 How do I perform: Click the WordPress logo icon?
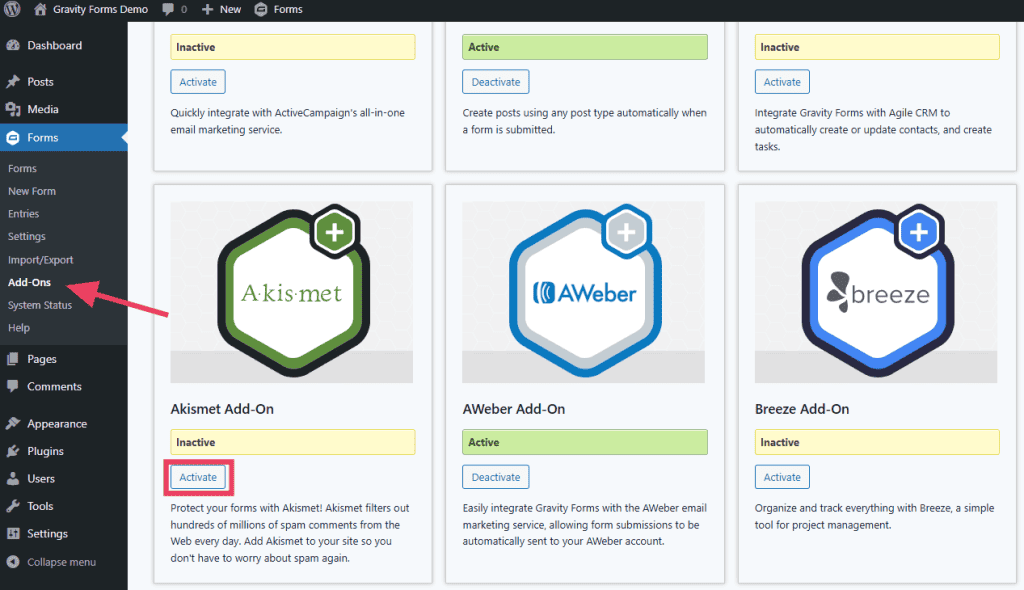coord(12,9)
